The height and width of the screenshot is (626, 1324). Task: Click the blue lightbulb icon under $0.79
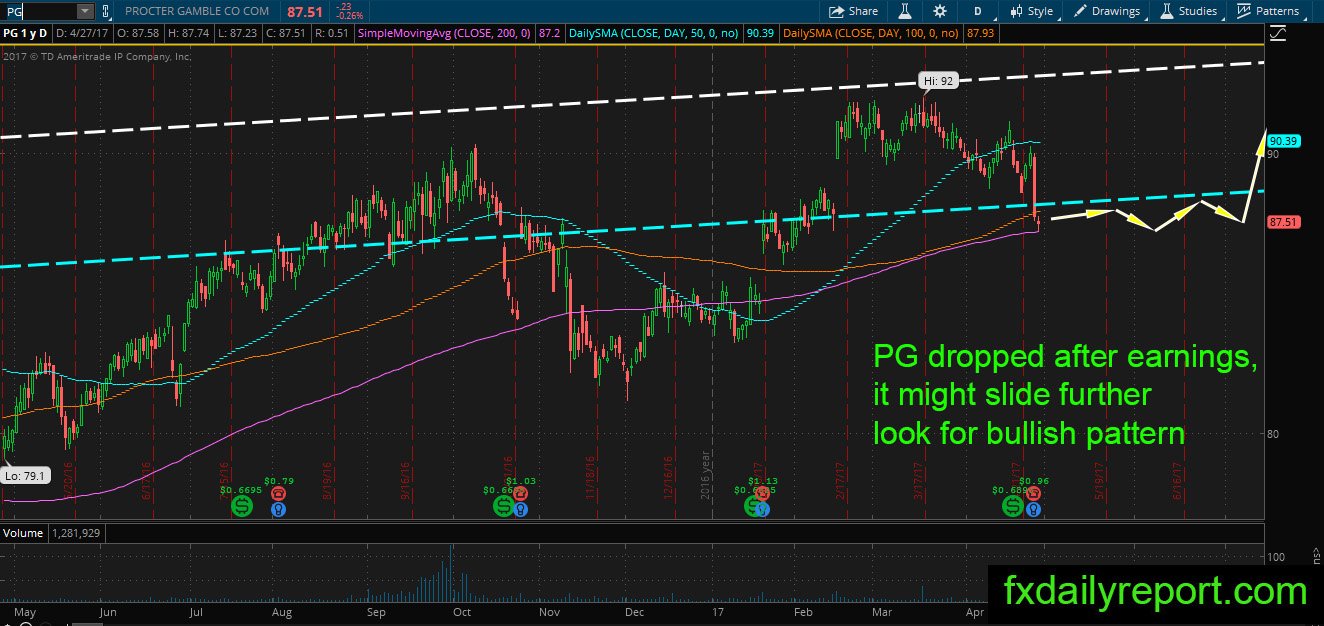coord(277,509)
